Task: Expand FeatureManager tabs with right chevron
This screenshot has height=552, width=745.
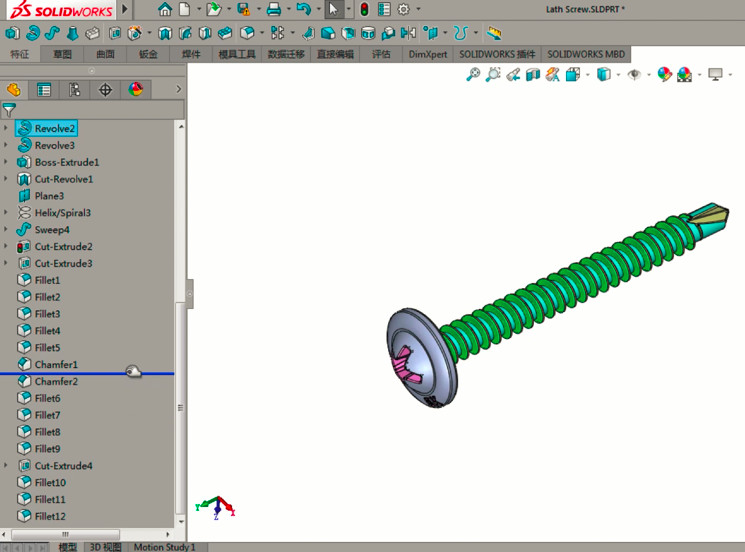Action: [179, 89]
